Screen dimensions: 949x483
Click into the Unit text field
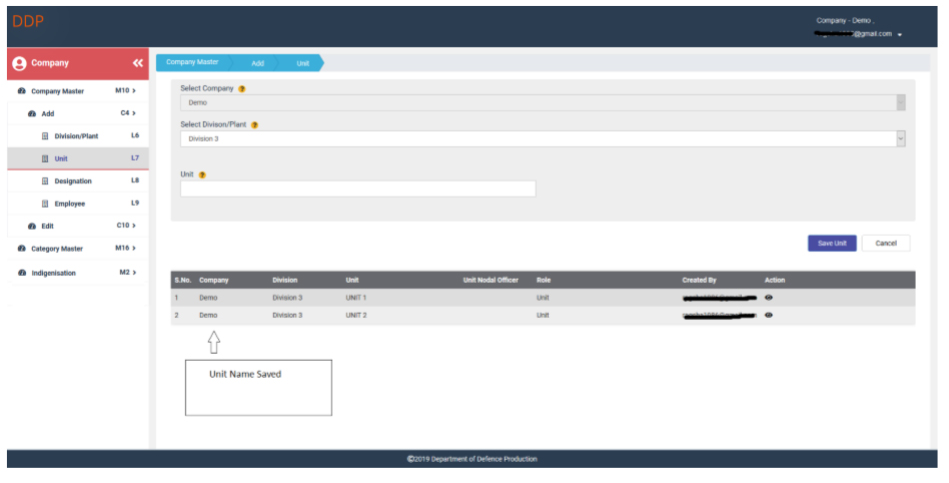click(358, 189)
